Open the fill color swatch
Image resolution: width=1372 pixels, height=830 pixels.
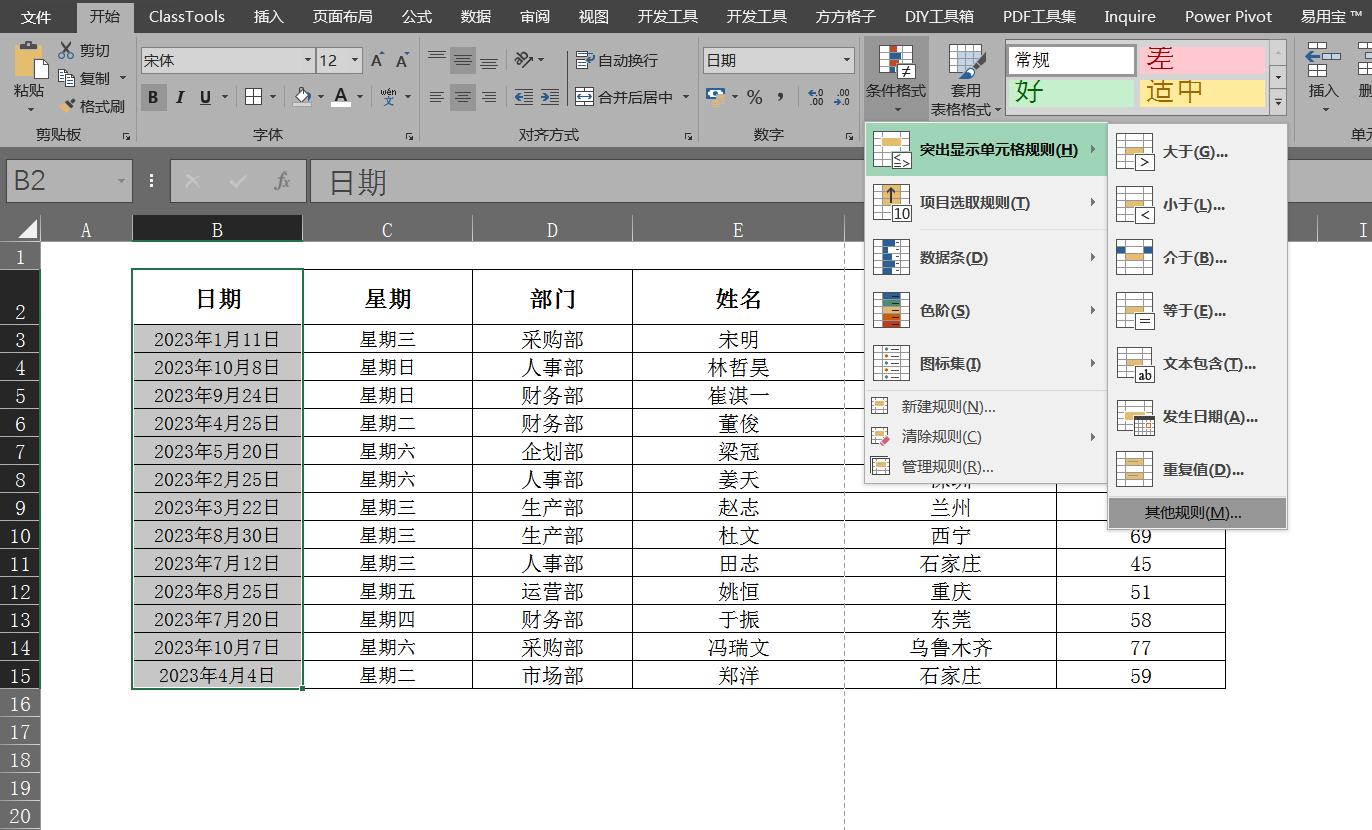[303, 97]
